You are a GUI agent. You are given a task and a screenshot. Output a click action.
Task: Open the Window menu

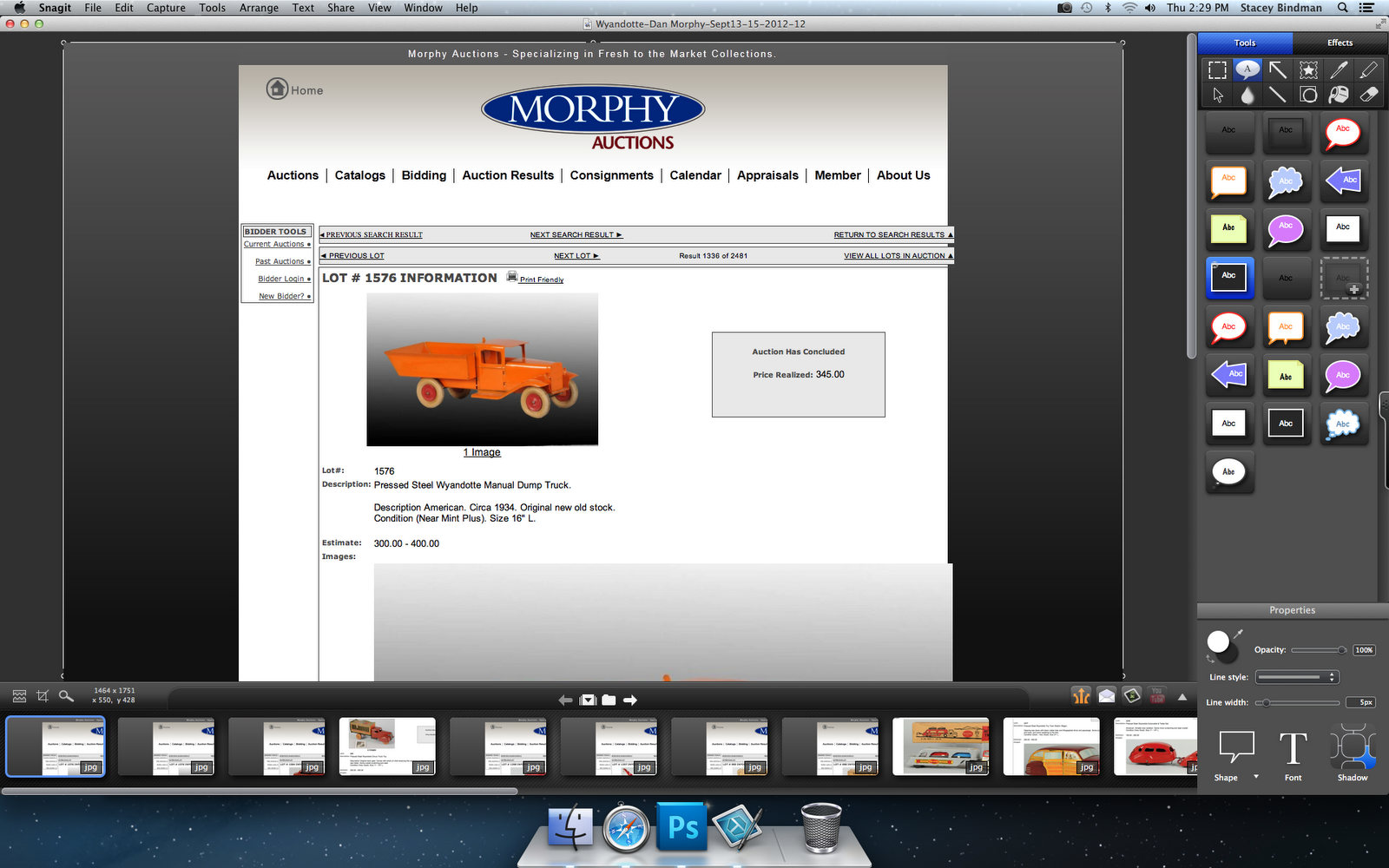[423, 8]
